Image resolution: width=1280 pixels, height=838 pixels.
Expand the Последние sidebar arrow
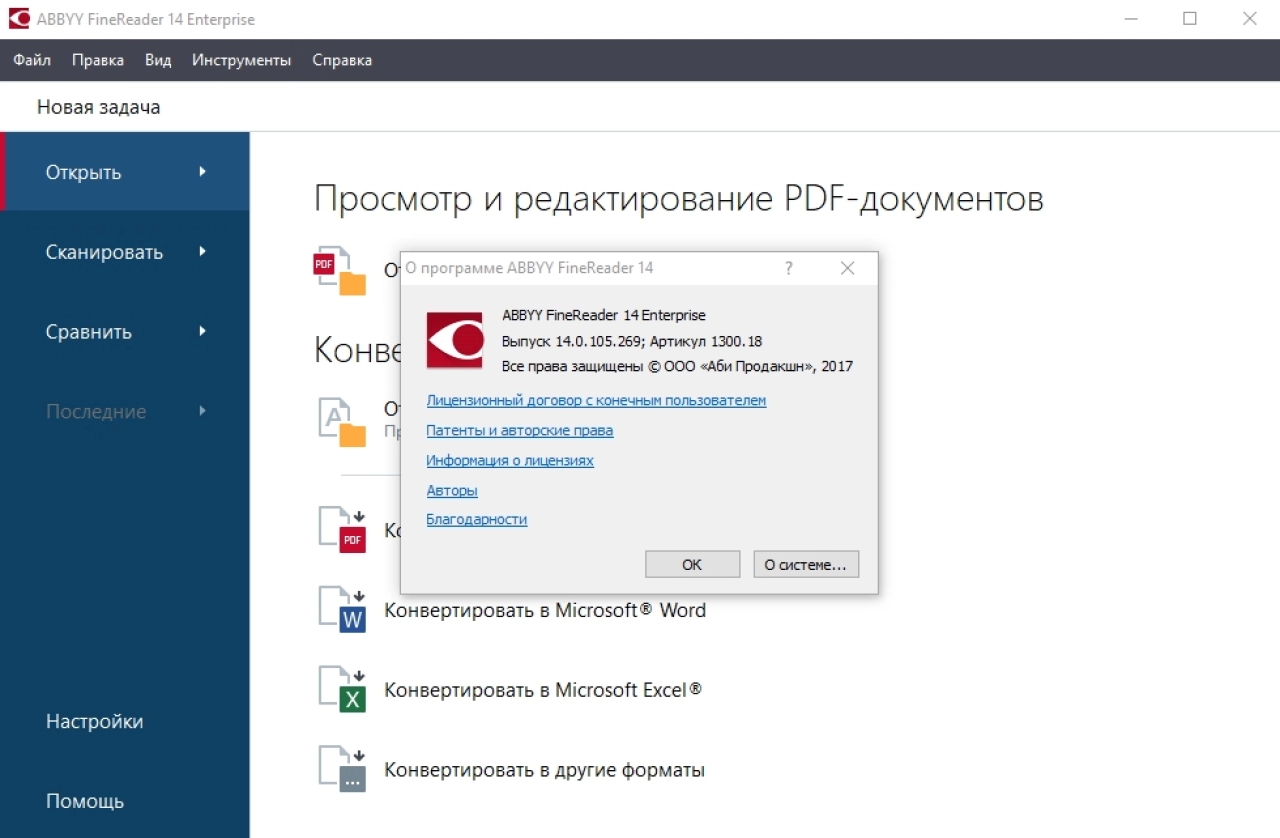[x=202, y=411]
